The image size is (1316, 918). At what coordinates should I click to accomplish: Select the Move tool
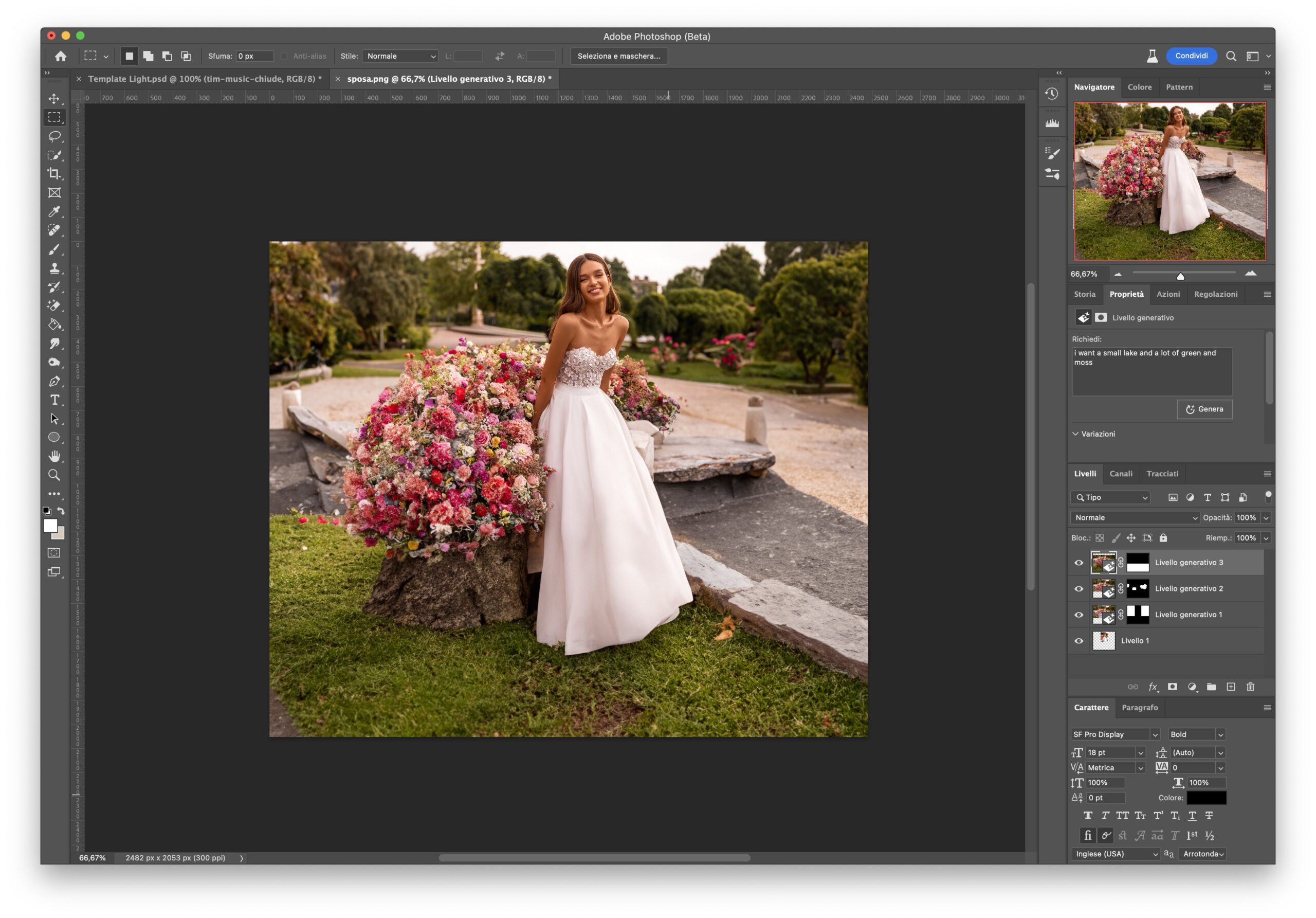[54, 99]
